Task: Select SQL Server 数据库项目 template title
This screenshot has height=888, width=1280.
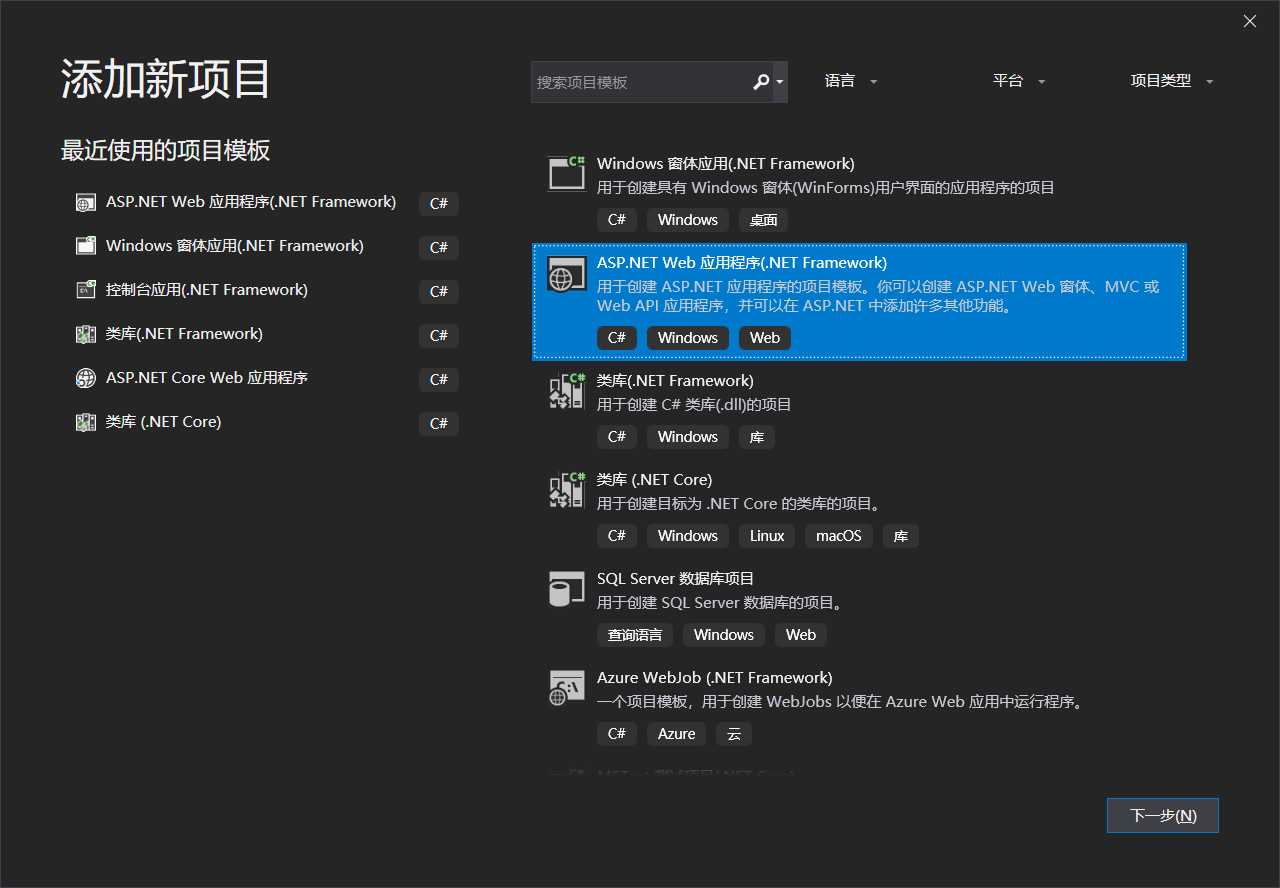Action: pyautogui.click(x=676, y=578)
